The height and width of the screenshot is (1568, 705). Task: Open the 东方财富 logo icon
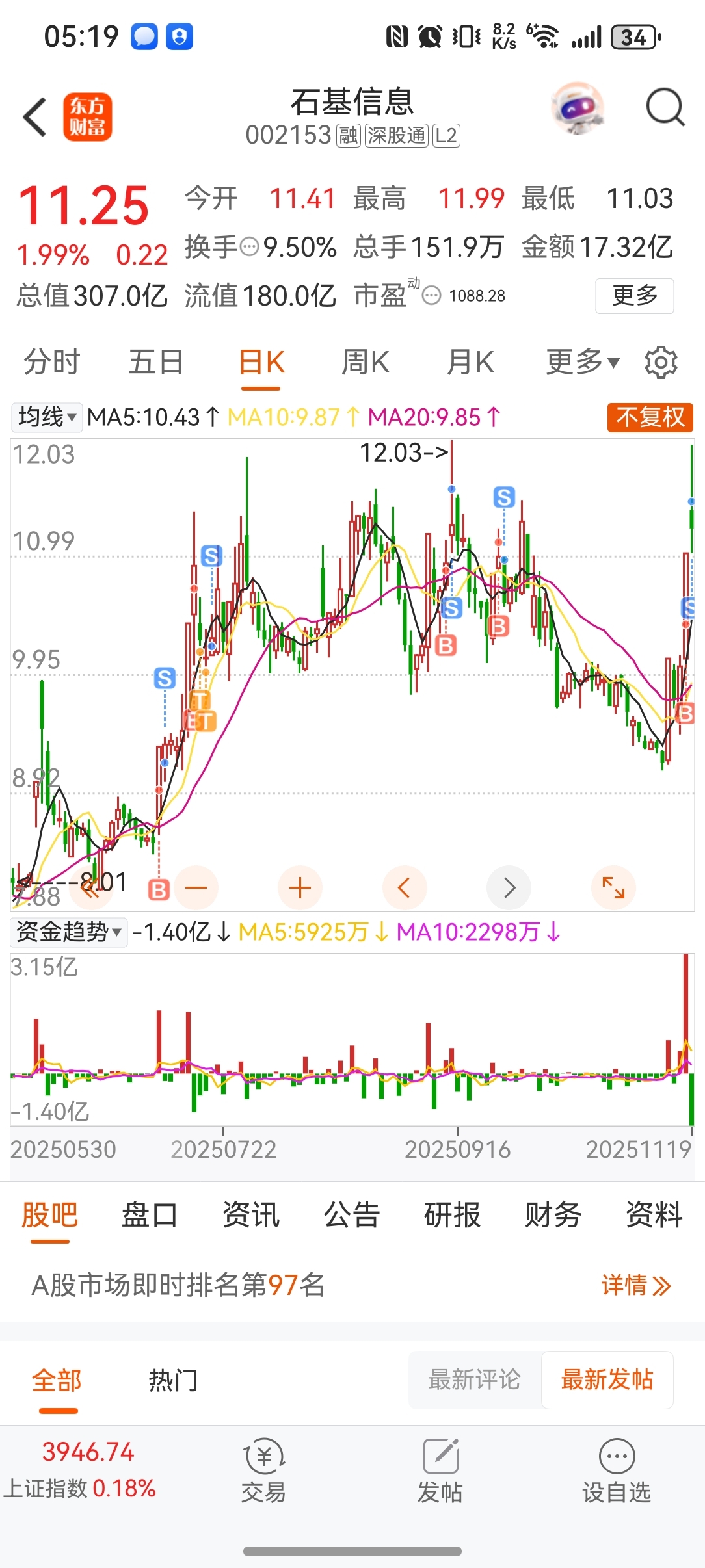pos(88,117)
